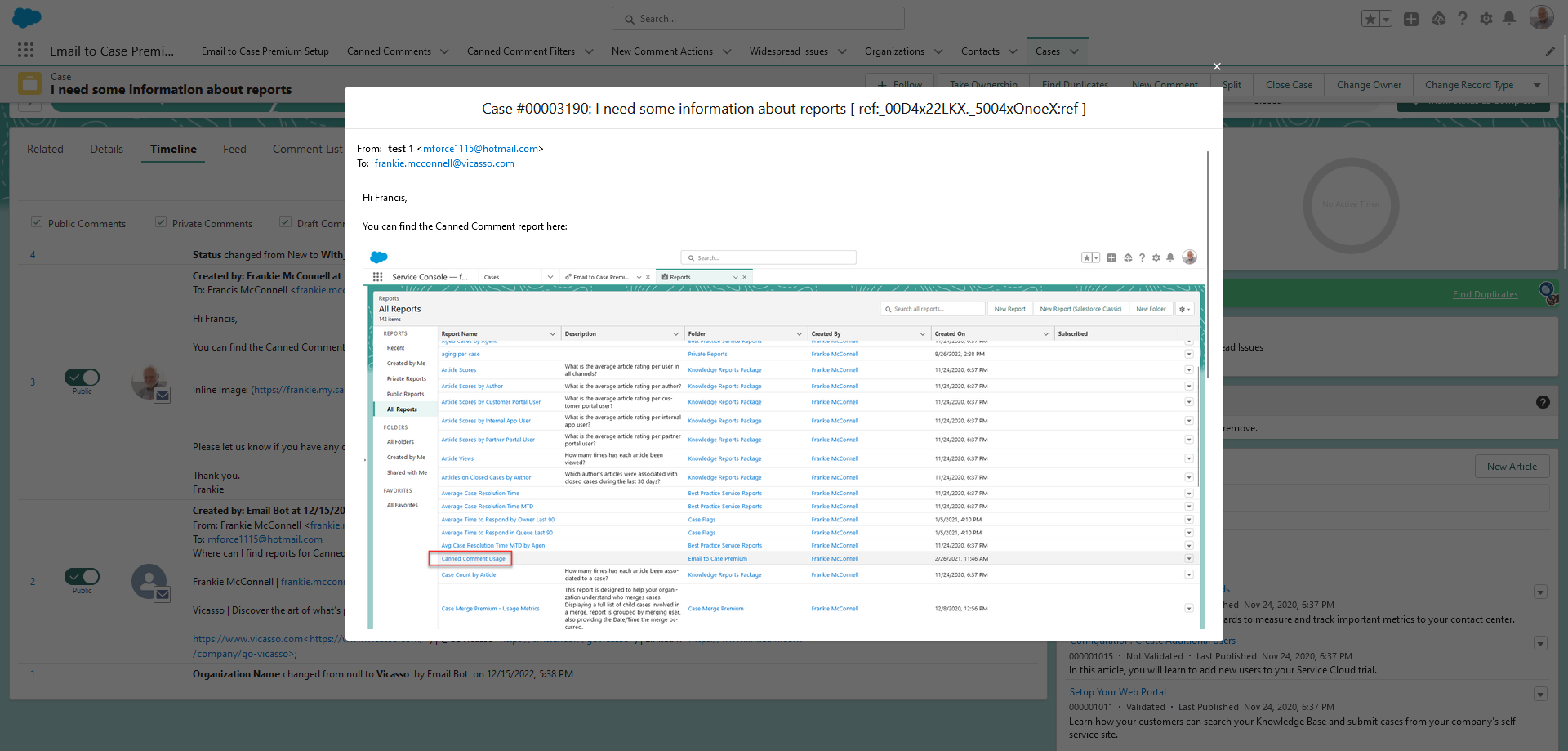Expand the Canned Comments tab dropdown
Viewport: 1568px width, 751px height.
444,51
